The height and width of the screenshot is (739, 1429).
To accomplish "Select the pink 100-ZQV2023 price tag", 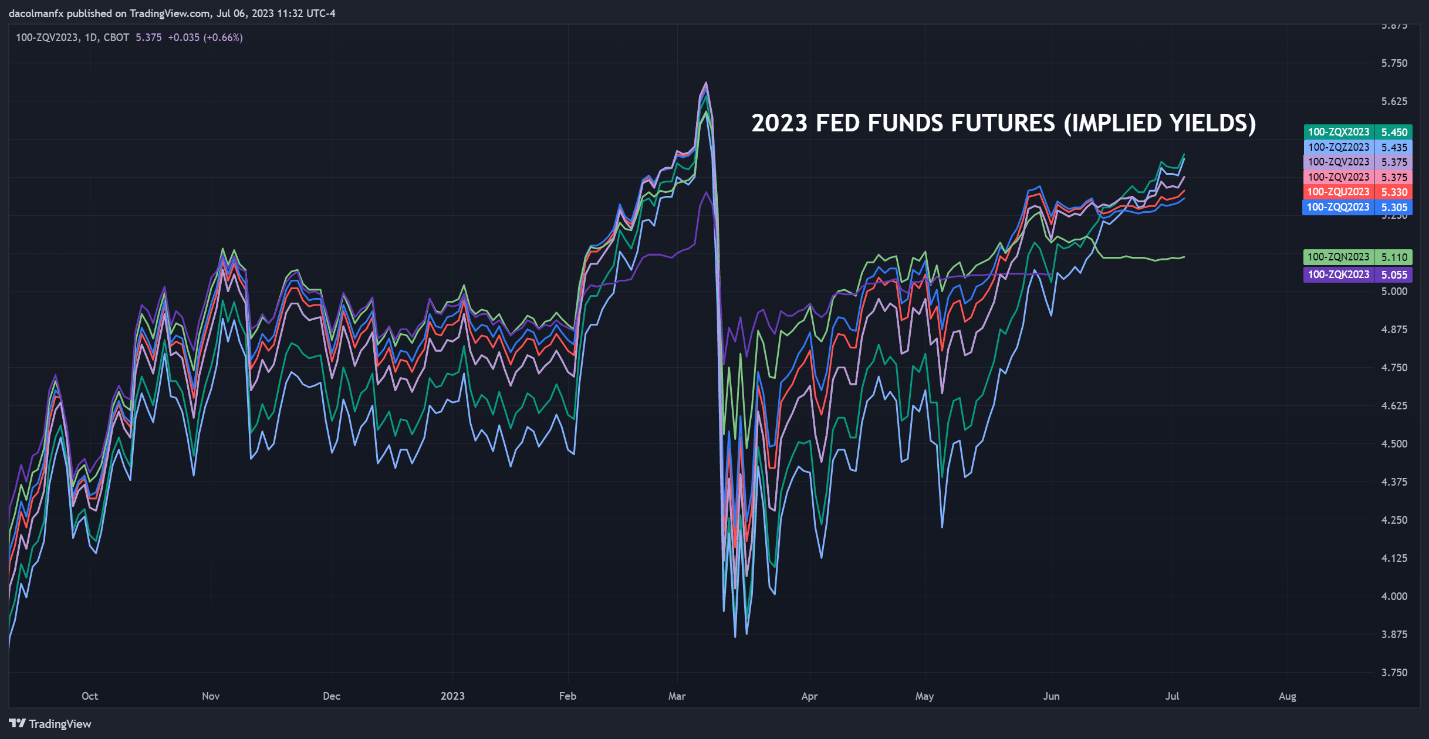I will (1358, 177).
